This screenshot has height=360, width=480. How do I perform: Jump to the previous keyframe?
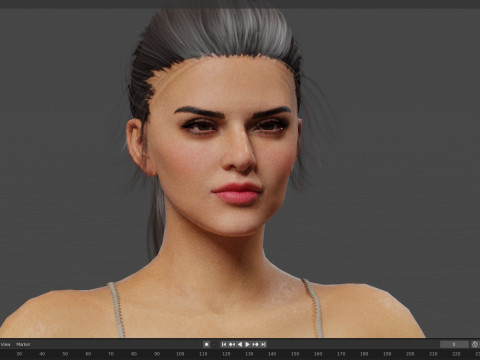tap(232, 344)
